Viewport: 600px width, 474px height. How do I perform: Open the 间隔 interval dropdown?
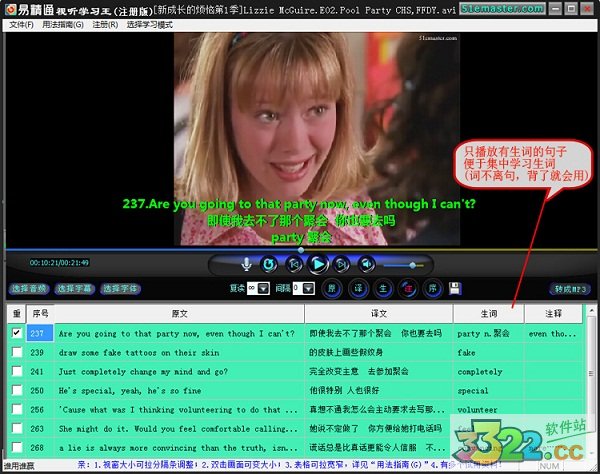pos(309,288)
